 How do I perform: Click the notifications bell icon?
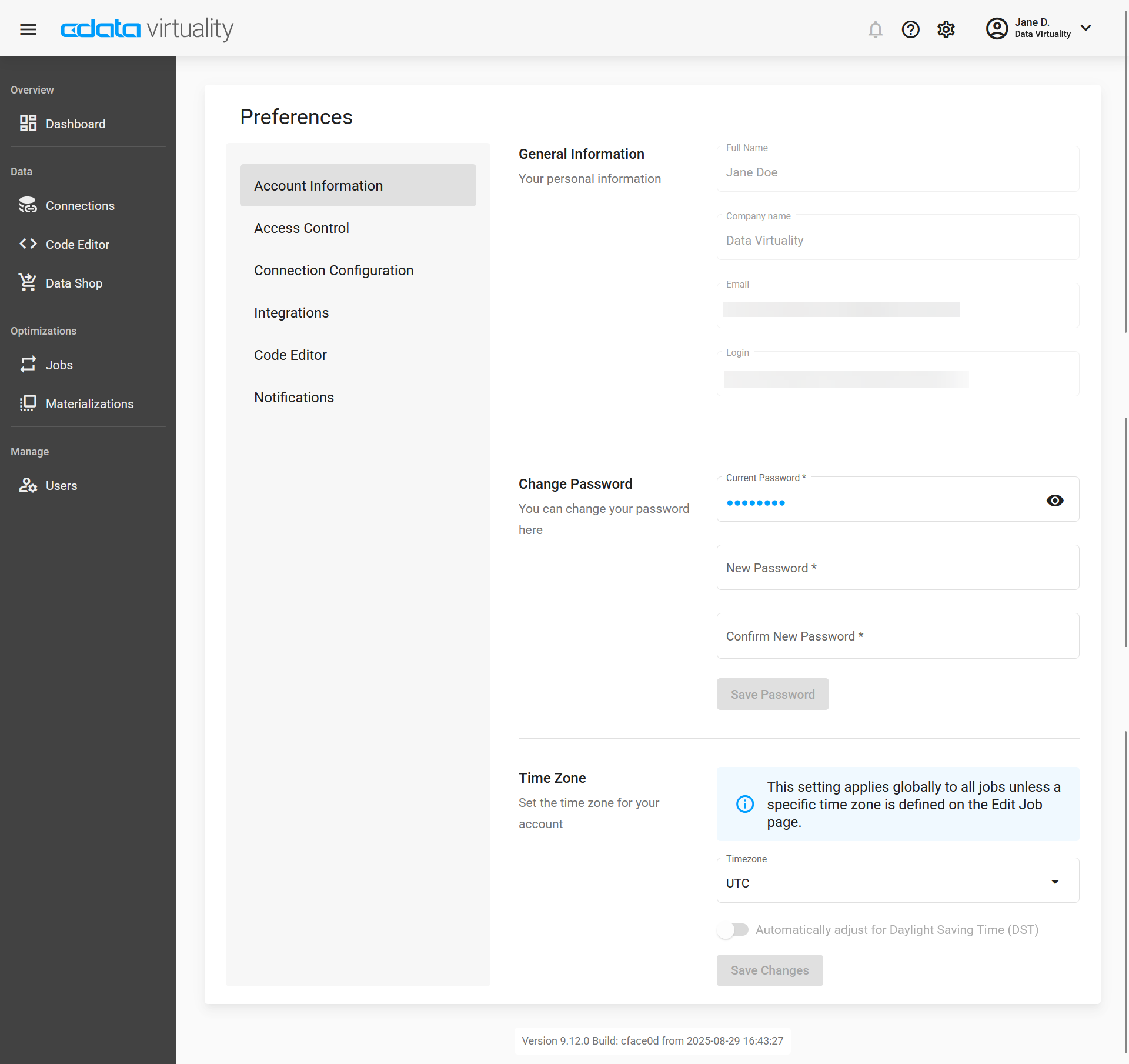click(875, 29)
